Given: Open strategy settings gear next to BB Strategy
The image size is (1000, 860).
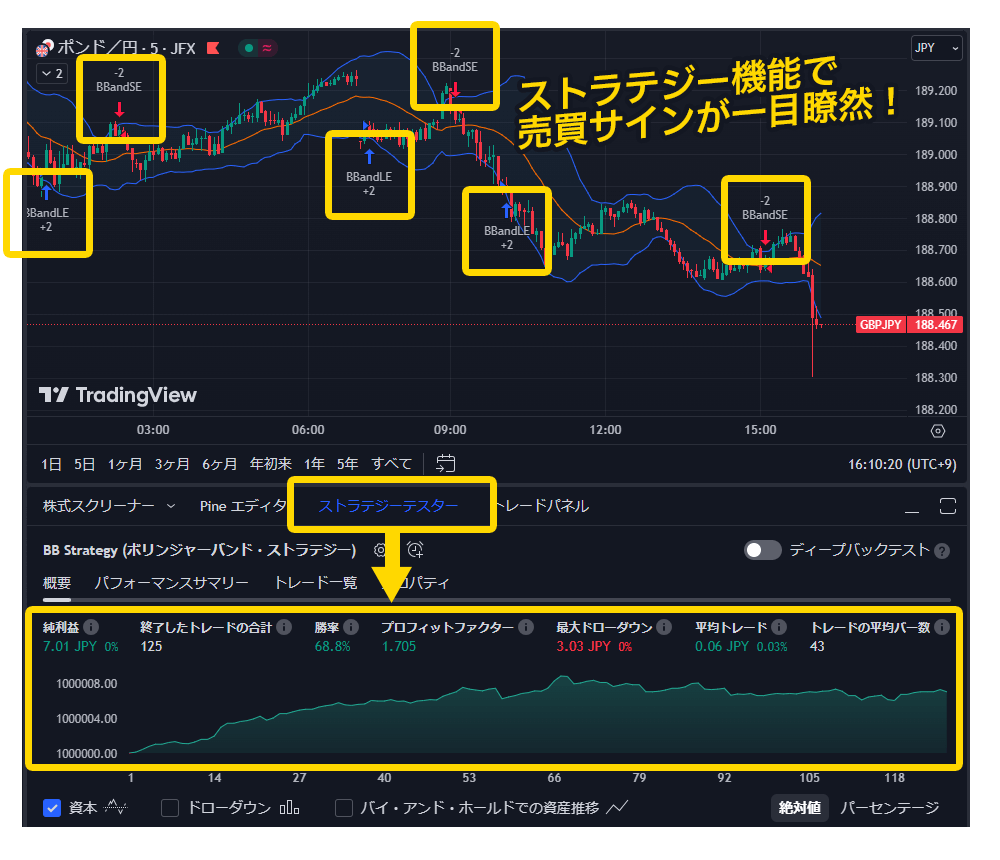Looking at the screenshot, I should click(x=380, y=550).
